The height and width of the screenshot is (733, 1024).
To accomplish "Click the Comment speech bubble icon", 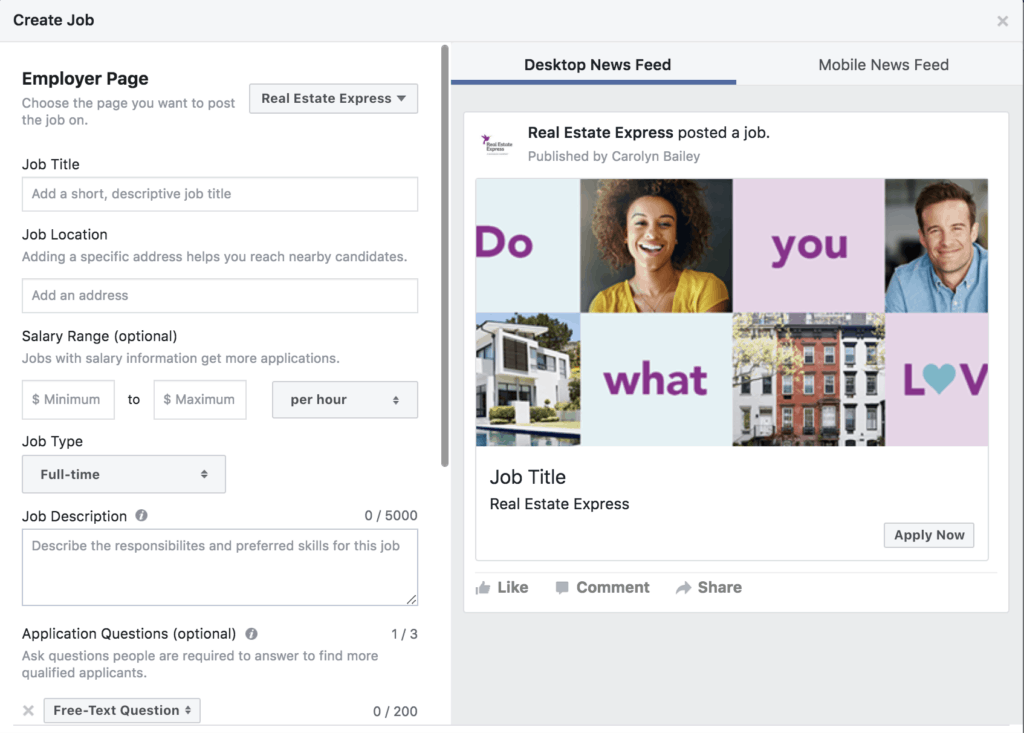I will coord(563,588).
